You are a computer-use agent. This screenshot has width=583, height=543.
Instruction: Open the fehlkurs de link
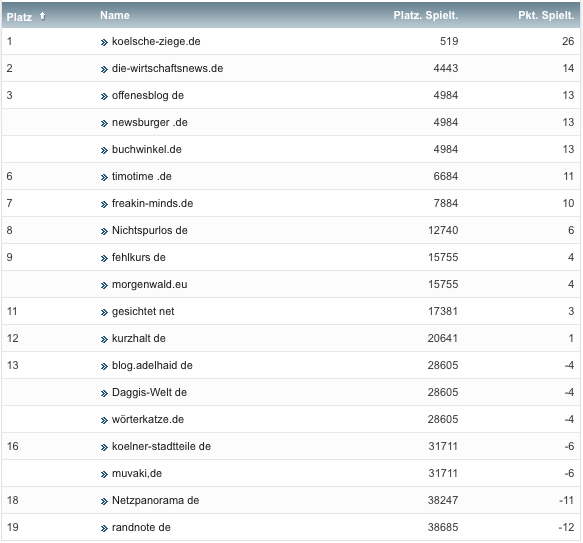click(x=139, y=257)
